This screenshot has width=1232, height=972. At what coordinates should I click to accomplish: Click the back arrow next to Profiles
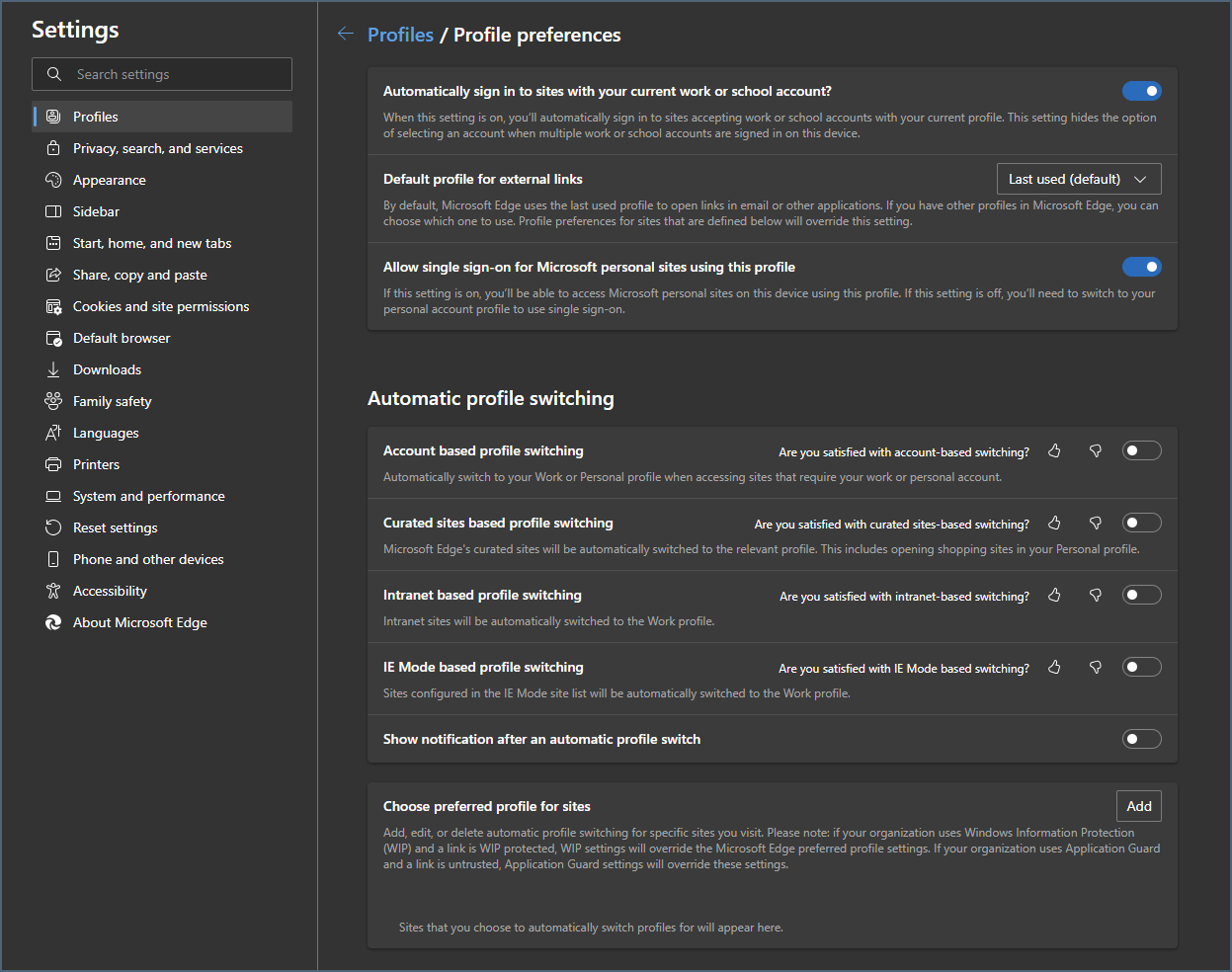[x=346, y=35]
